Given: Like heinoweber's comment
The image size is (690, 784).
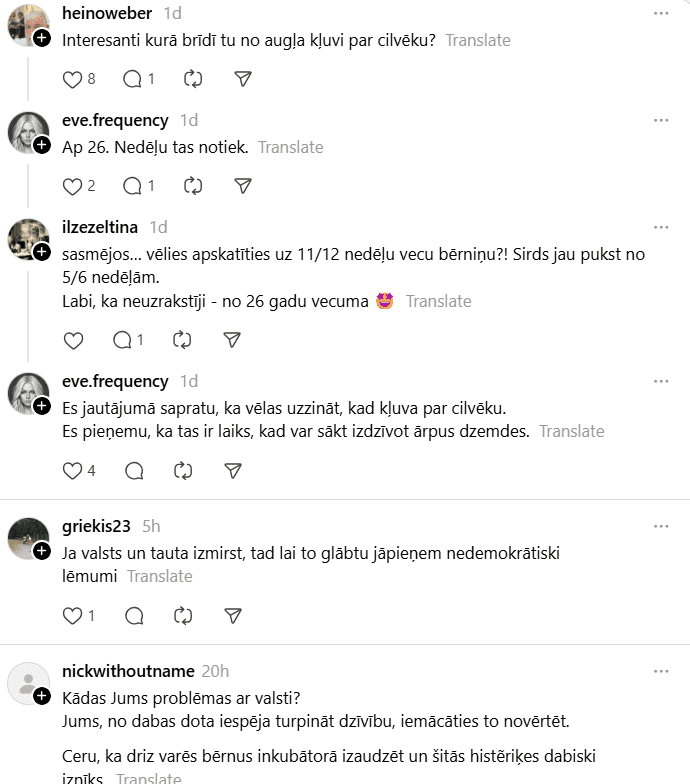Looking at the screenshot, I should point(72,79).
